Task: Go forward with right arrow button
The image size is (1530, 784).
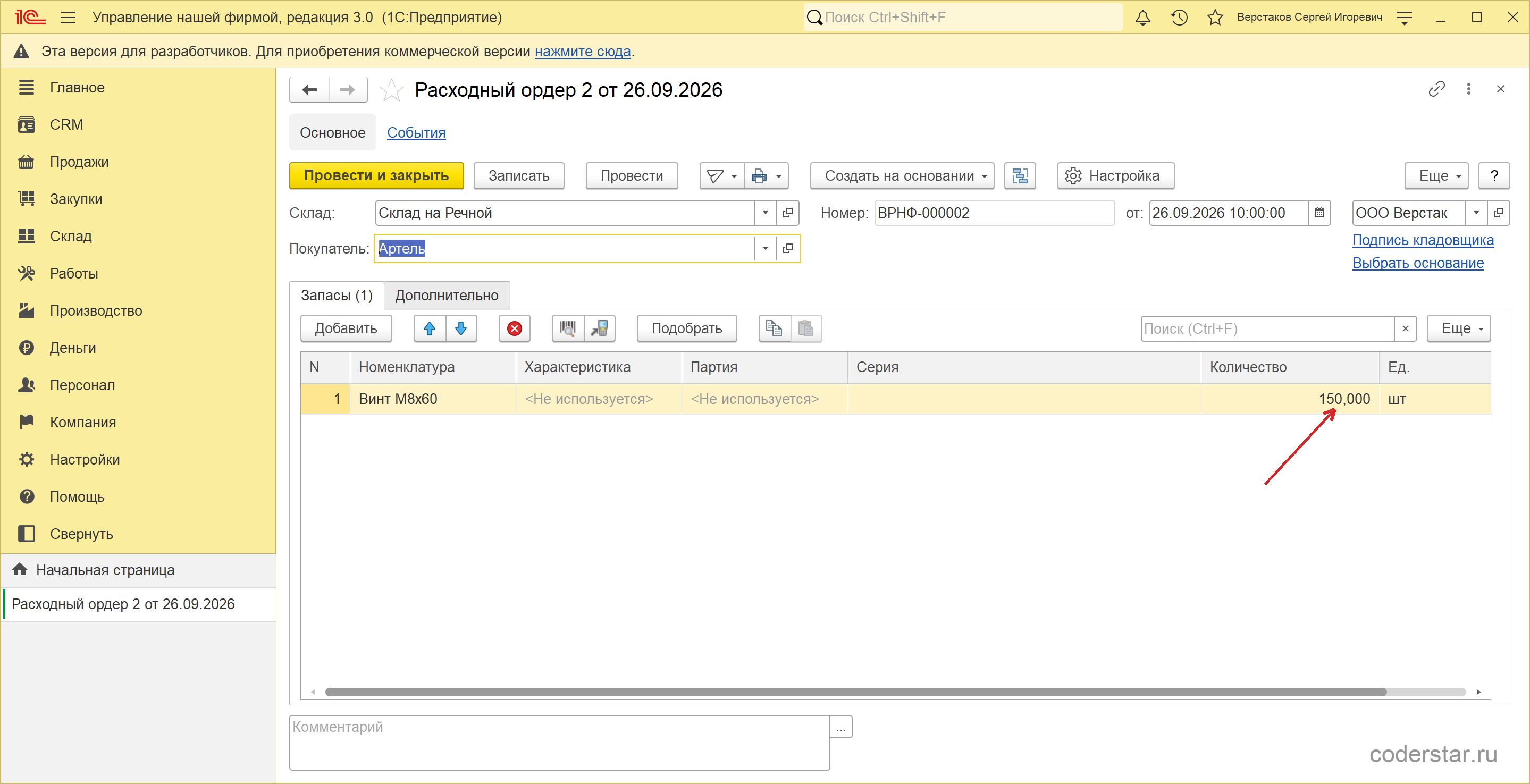Action: coord(348,90)
